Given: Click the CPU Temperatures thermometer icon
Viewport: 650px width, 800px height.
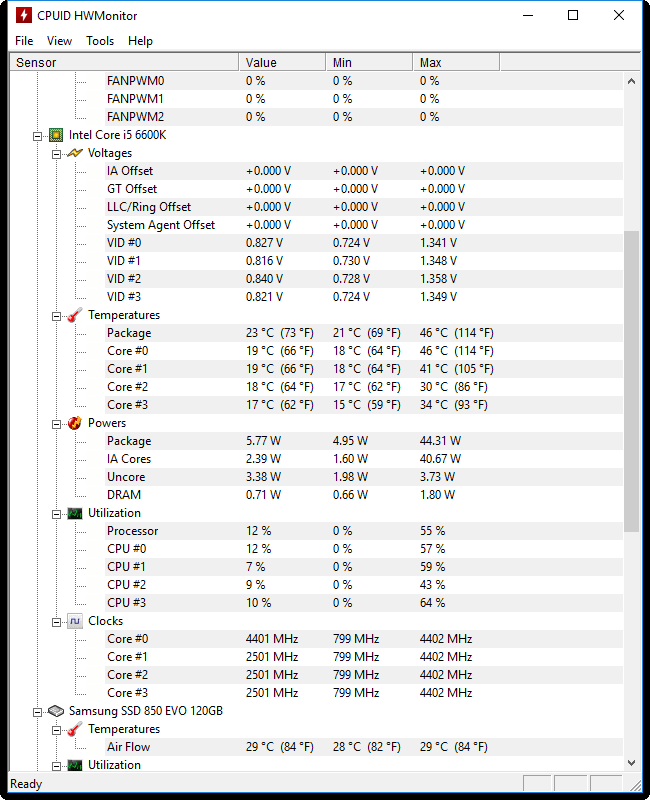Looking at the screenshot, I should (75, 315).
